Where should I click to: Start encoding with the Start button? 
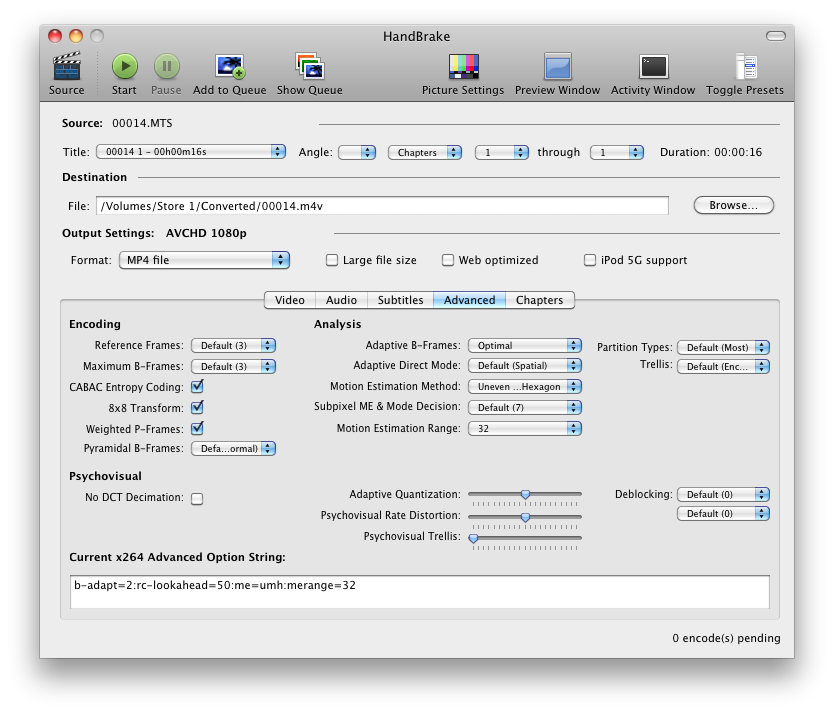[x=124, y=67]
